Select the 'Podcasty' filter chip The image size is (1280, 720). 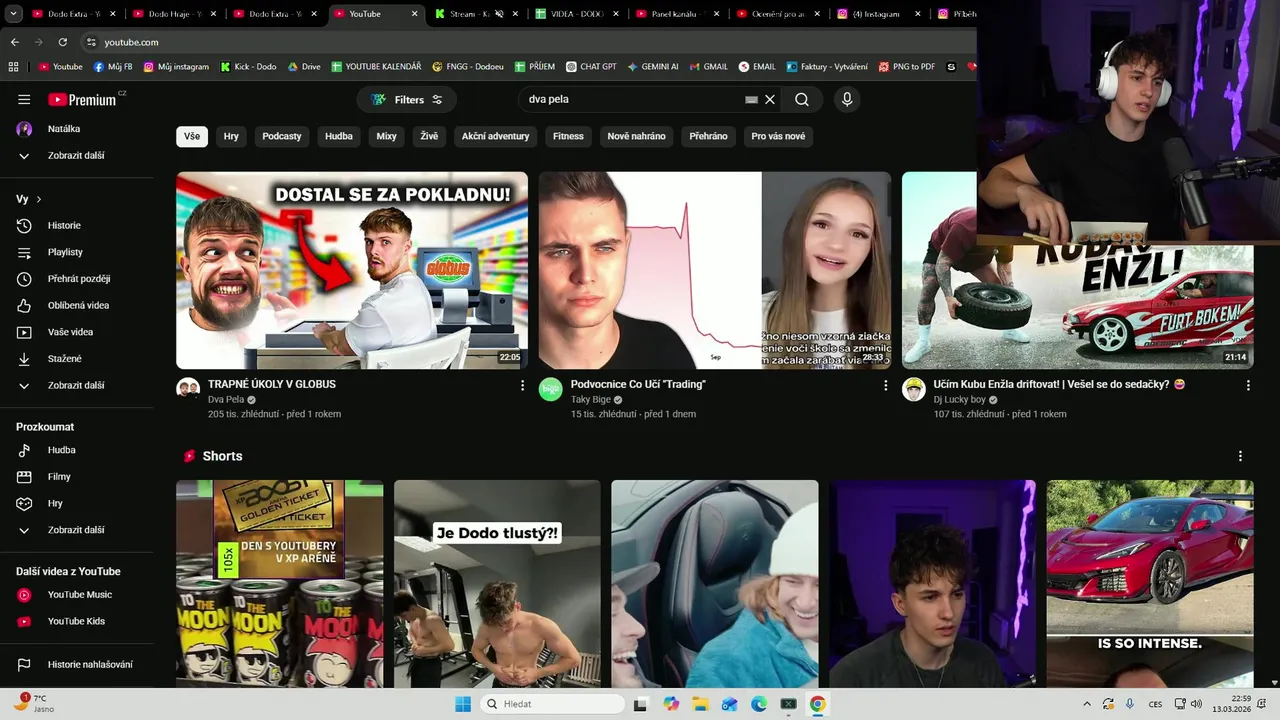click(282, 136)
